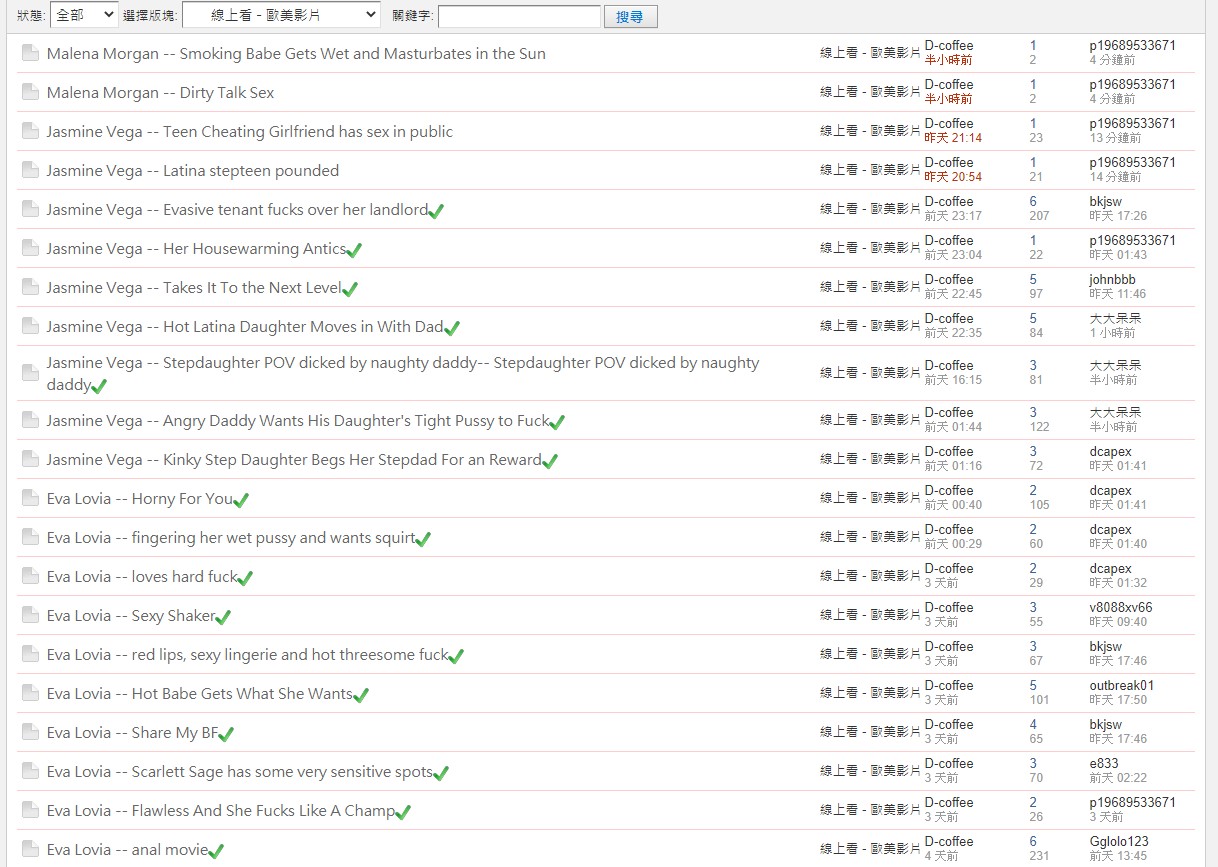Click thread icon beside 'Hot Latina Daughter Moves in With Dad'
Viewport: 1218px width, 867px height.
[x=30, y=326]
